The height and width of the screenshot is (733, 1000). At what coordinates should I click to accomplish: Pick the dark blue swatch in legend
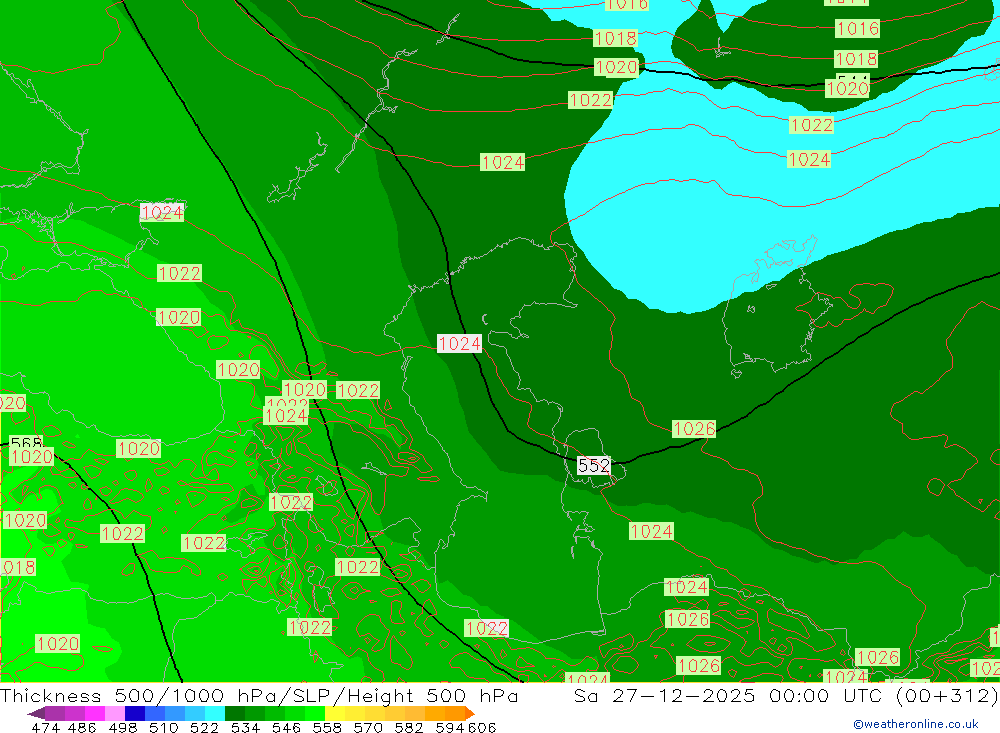coord(135,713)
